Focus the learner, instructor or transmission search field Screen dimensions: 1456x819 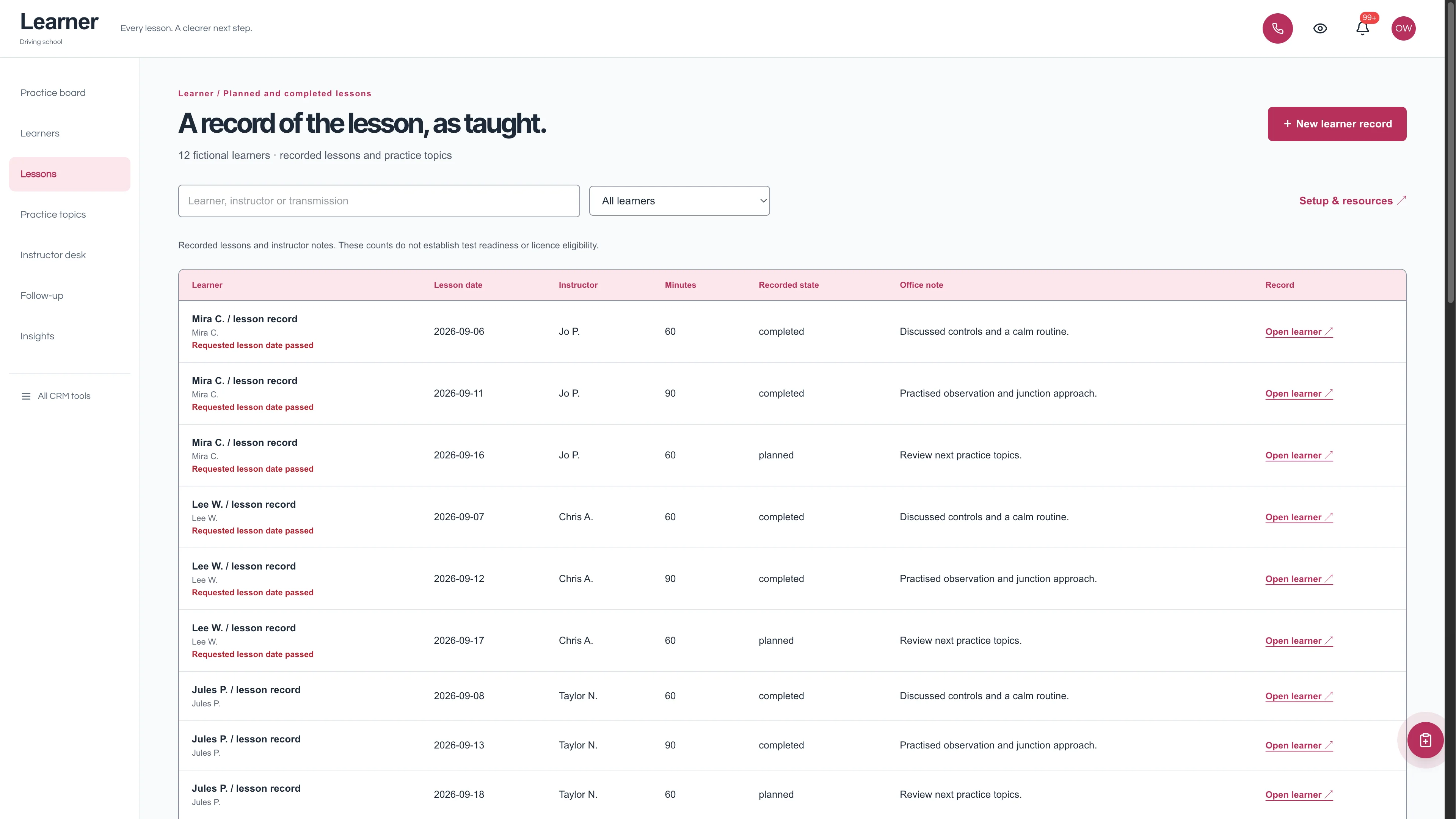[x=379, y=201]
